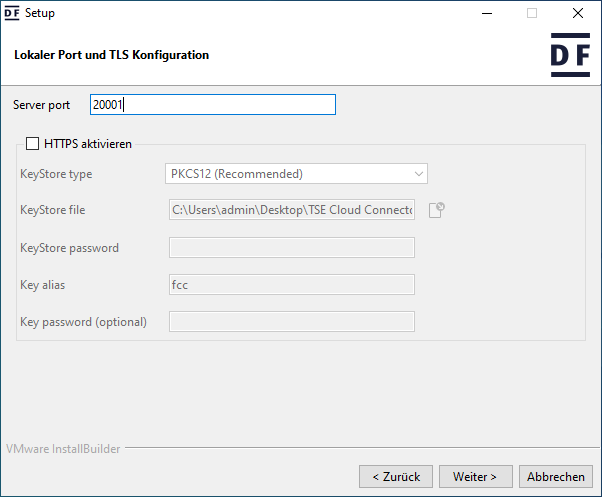Focus the KeyStore password field
The width and height of the screenshot is (602, 497).
tap(291, 248)
